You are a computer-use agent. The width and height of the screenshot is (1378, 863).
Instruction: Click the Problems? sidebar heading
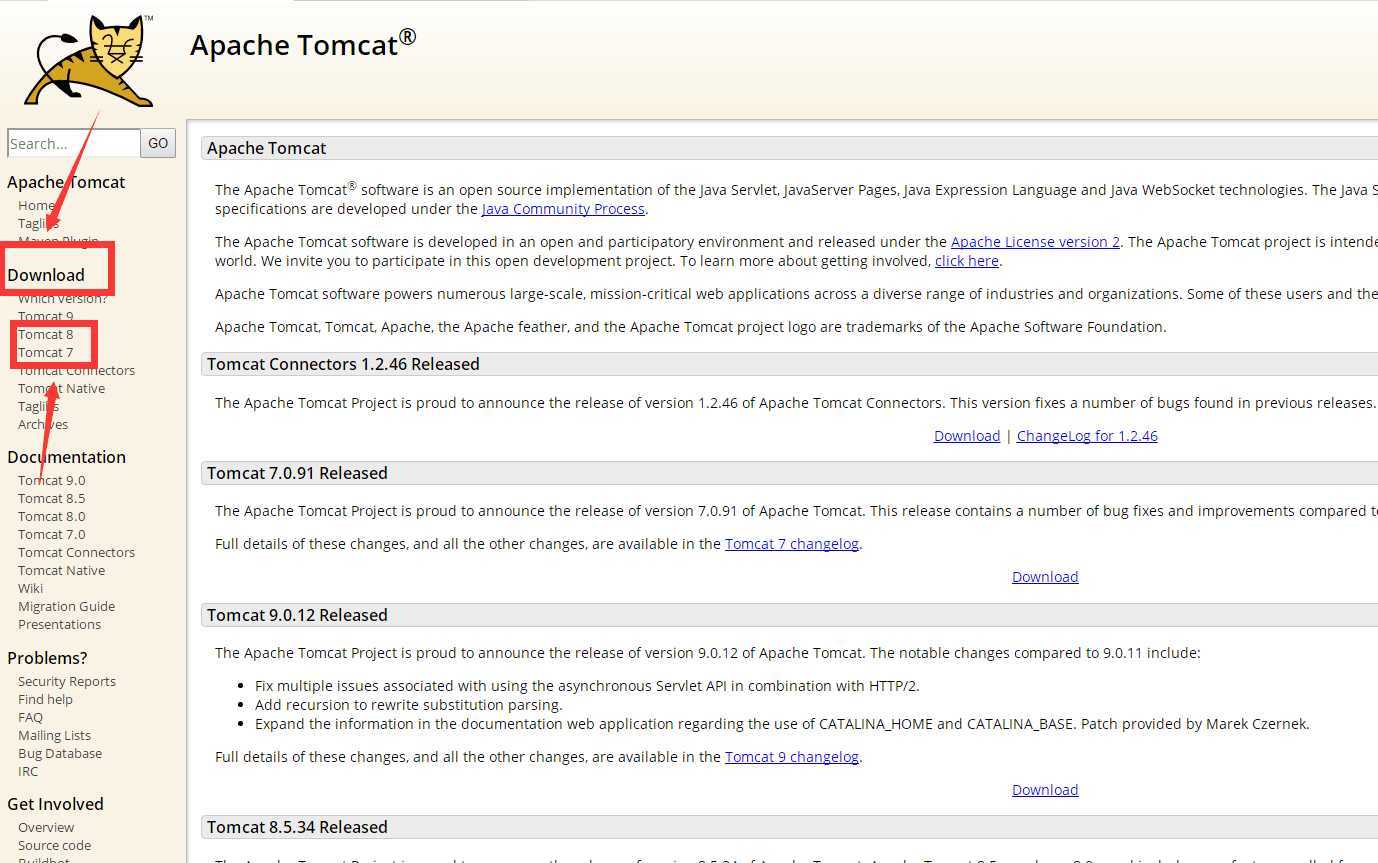tap(47, 658)
